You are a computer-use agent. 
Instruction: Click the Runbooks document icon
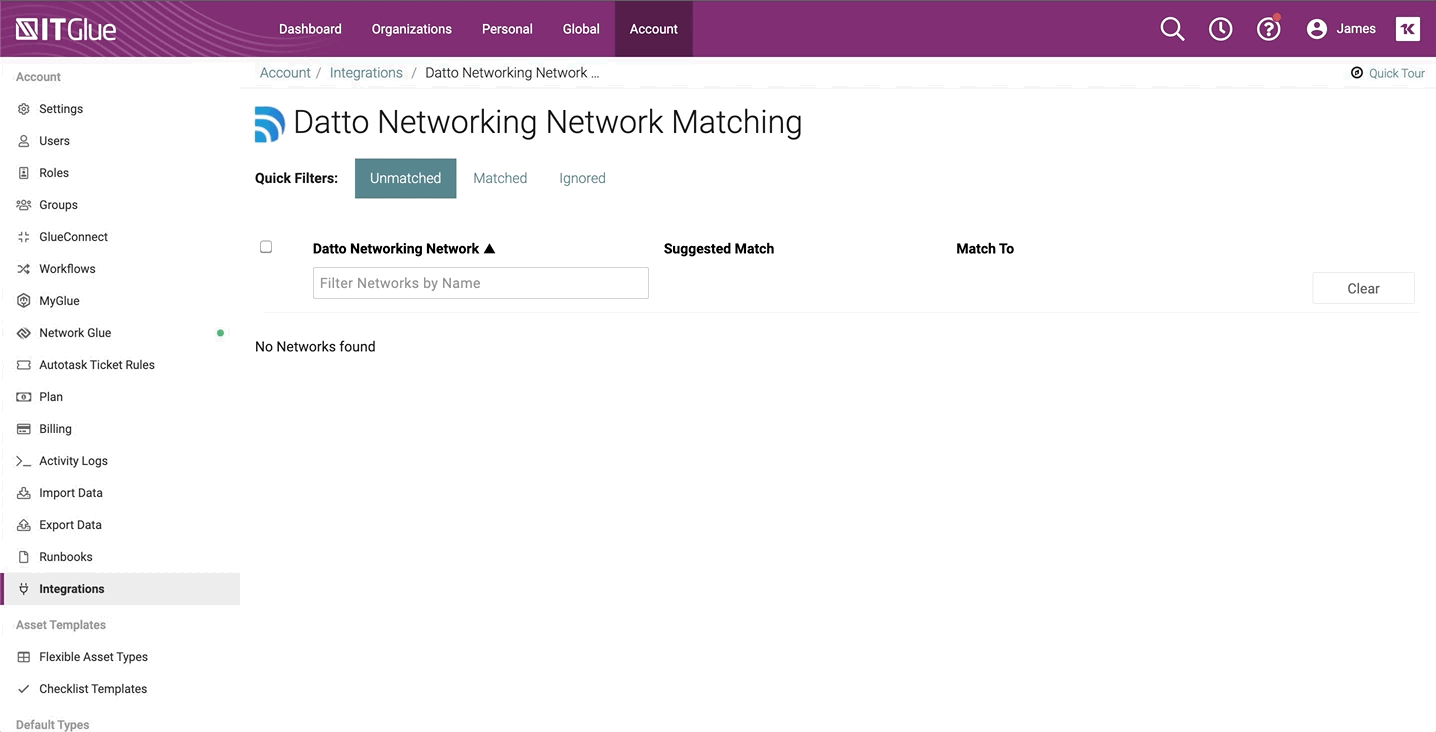pyautogui.click(x=24, y=557)
